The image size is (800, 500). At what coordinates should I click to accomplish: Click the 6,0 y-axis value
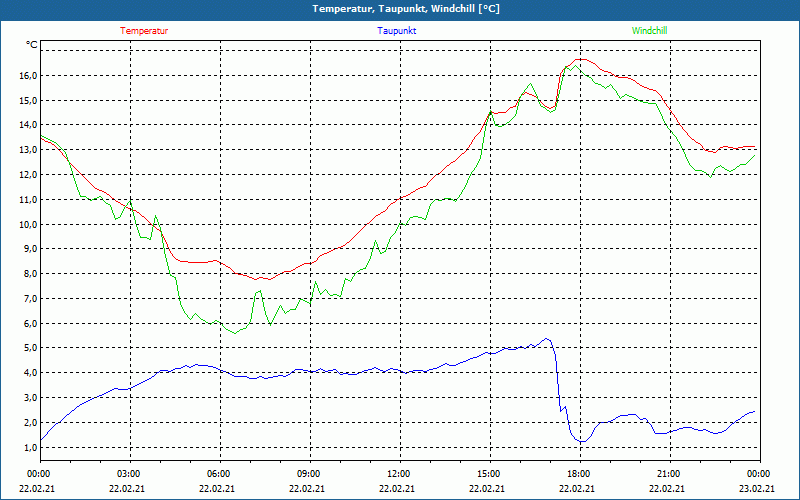tap(31, 323)
